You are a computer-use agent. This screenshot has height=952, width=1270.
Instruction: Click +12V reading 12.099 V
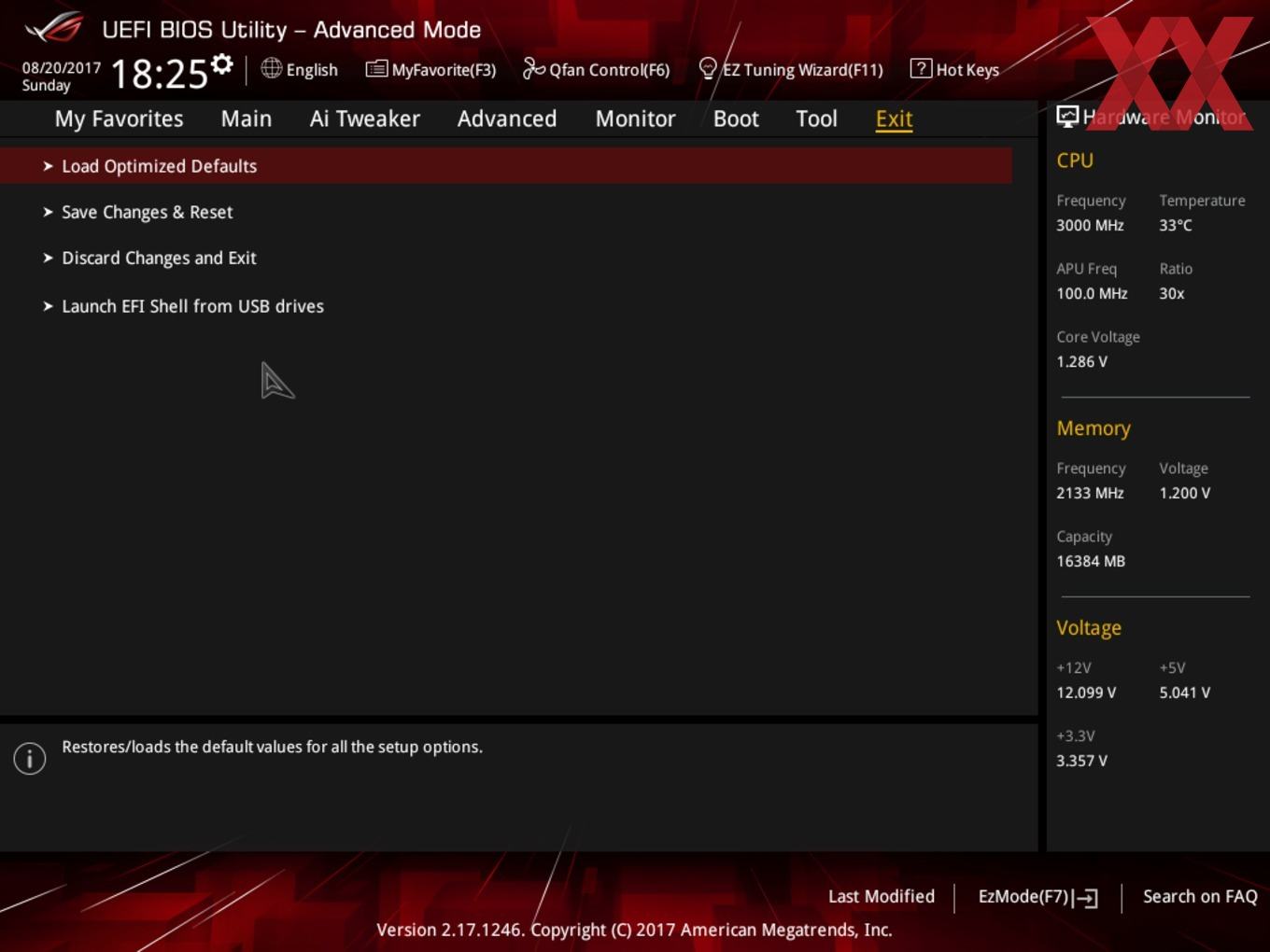(1086, 693)
